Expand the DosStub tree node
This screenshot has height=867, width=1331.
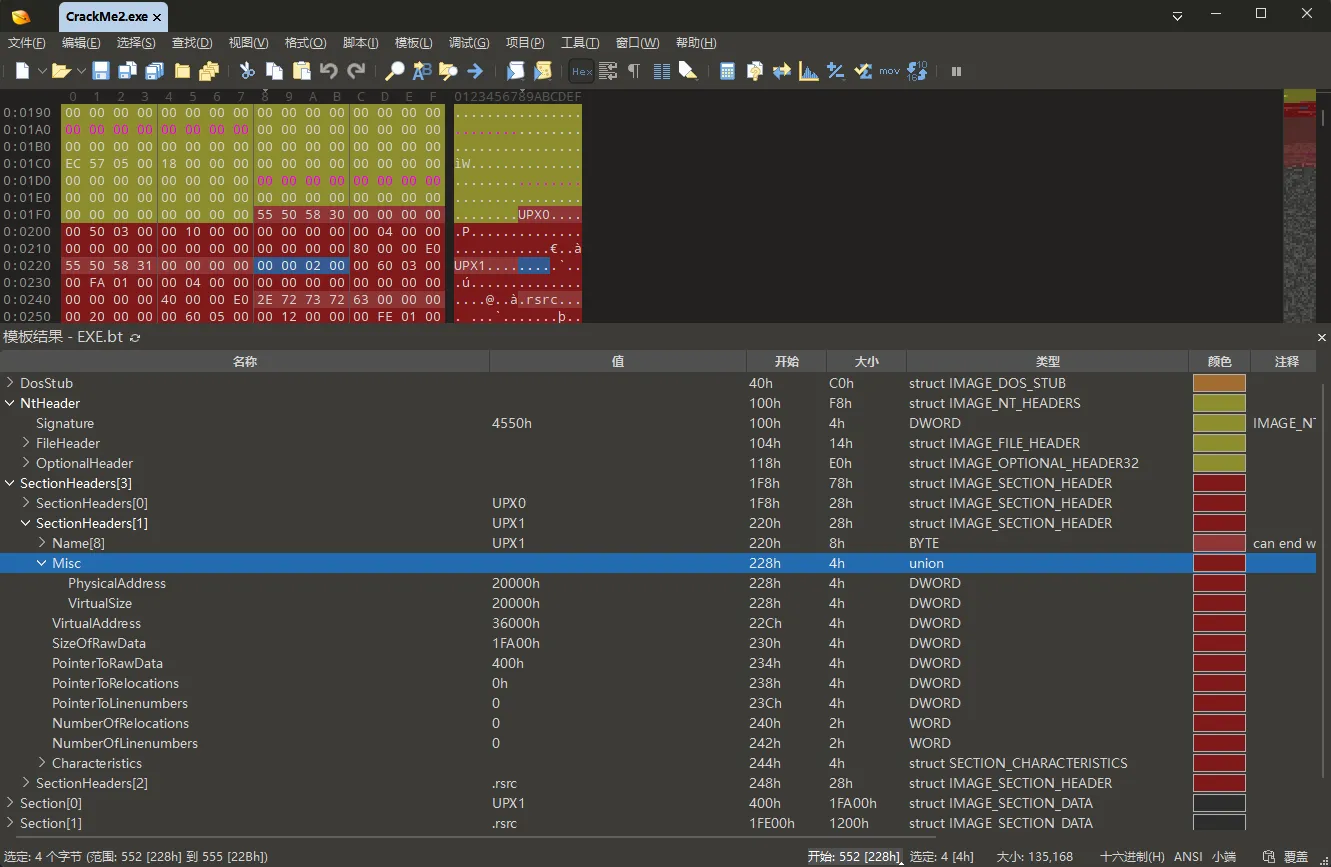pos(10,383)
